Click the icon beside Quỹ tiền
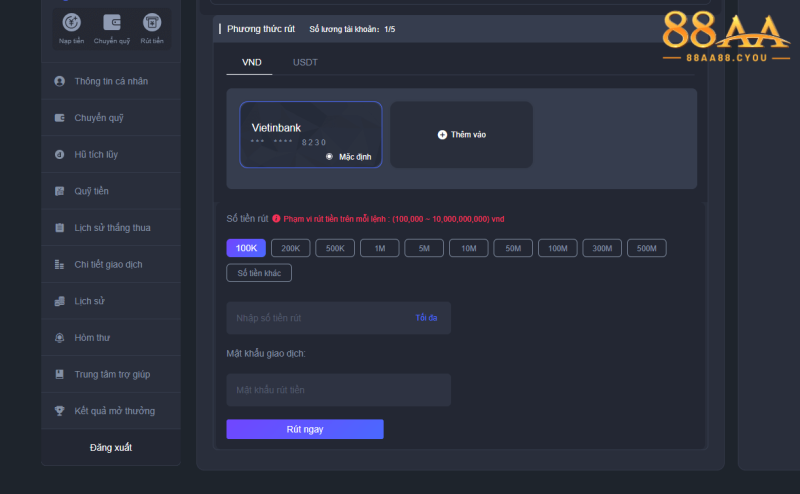800x494 pixels. pyautogui.click(x=60, y=191)
